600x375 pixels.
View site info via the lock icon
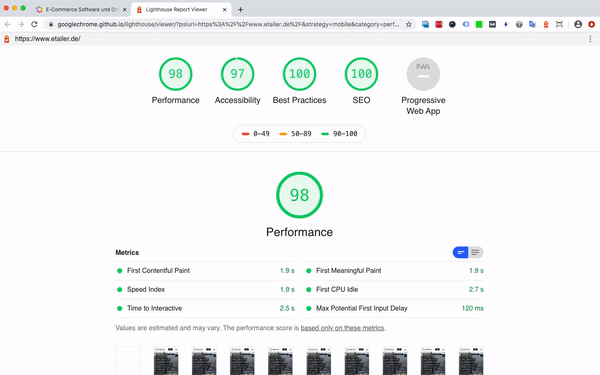(x=51, y=24)
